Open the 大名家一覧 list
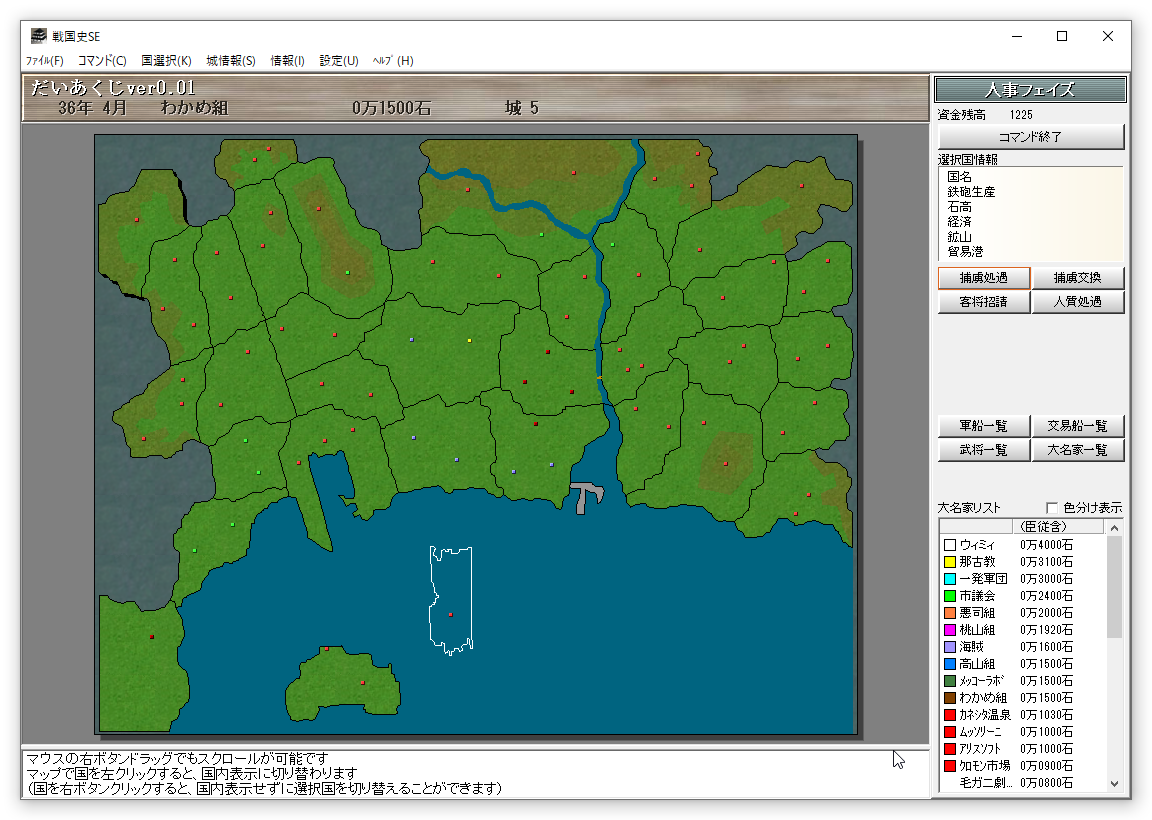 tap(1078, 450)
